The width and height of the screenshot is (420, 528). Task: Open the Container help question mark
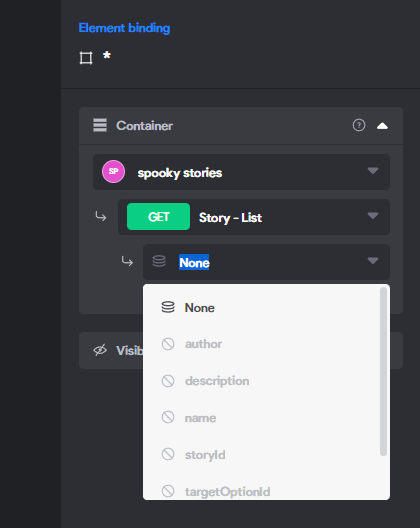click(x=359, y=125)
